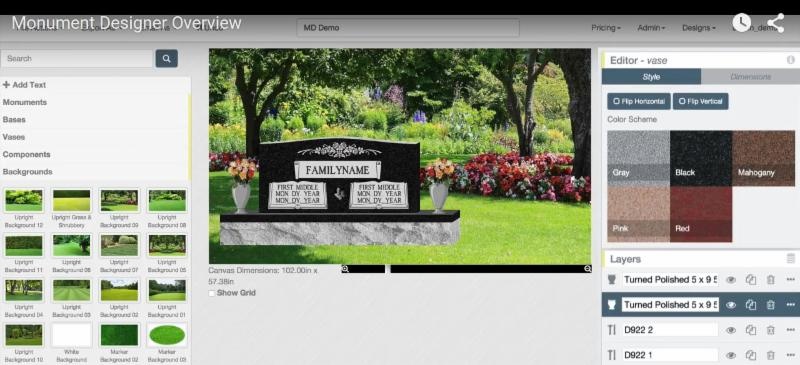This screenshot has width=800, height=365.
Task: Delete the first Turned Polished vase layer
Action: click(770, 280)
